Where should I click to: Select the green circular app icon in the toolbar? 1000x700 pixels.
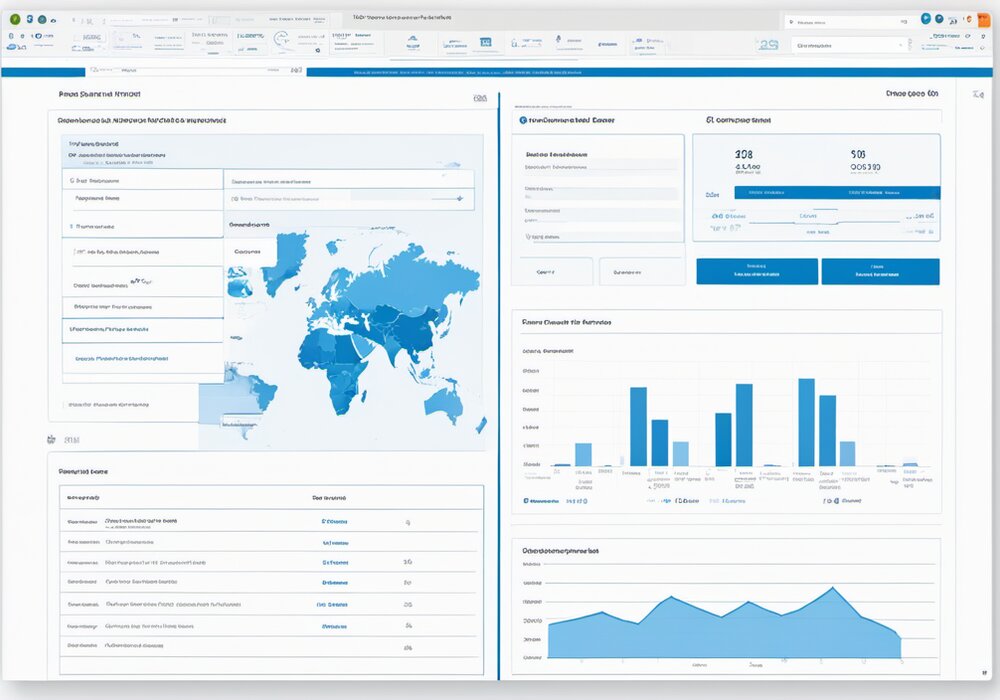13,17
